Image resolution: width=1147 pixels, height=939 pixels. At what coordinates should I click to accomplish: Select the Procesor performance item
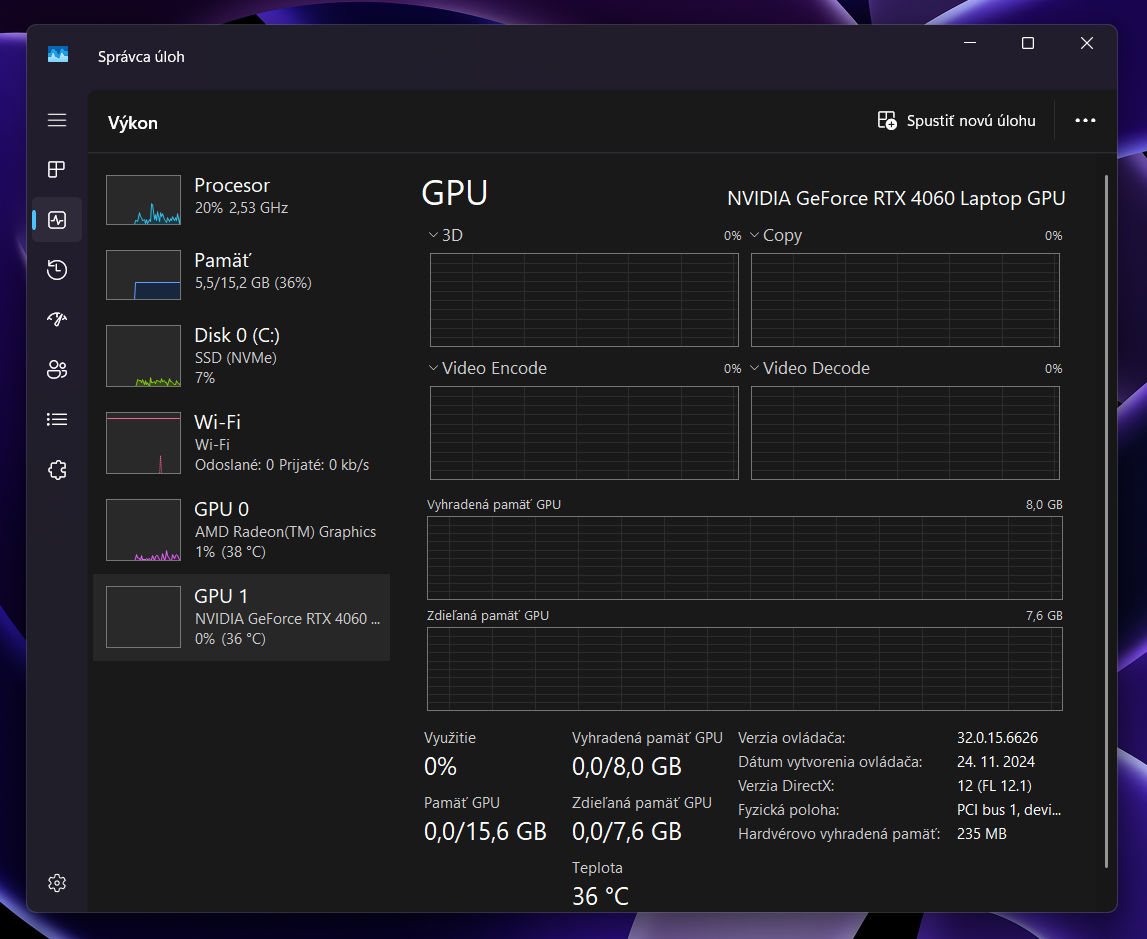pyautogui.click(x=241, y=197)
